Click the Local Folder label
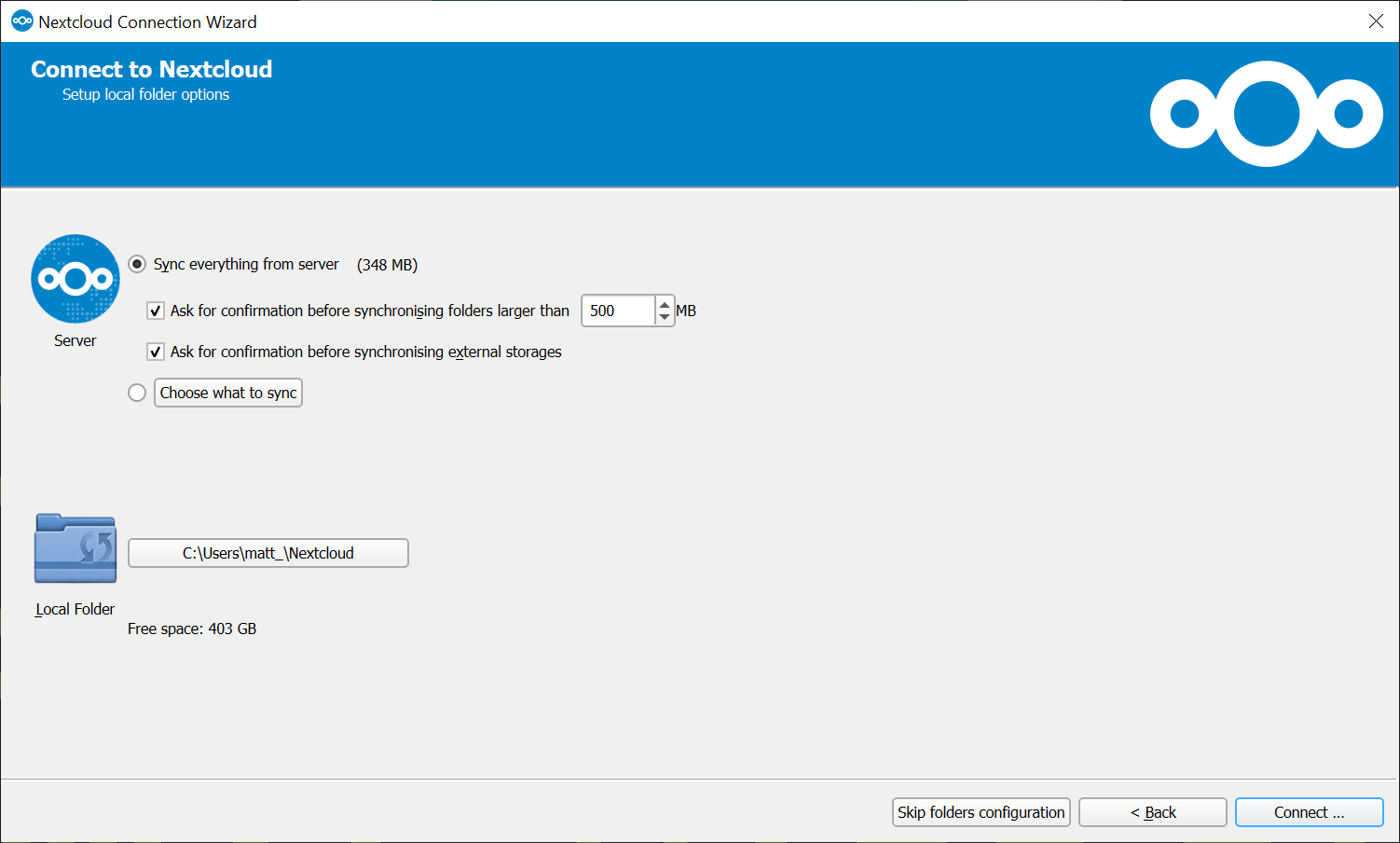Viewport: 1400px width, 843px height. coord(75,609)
